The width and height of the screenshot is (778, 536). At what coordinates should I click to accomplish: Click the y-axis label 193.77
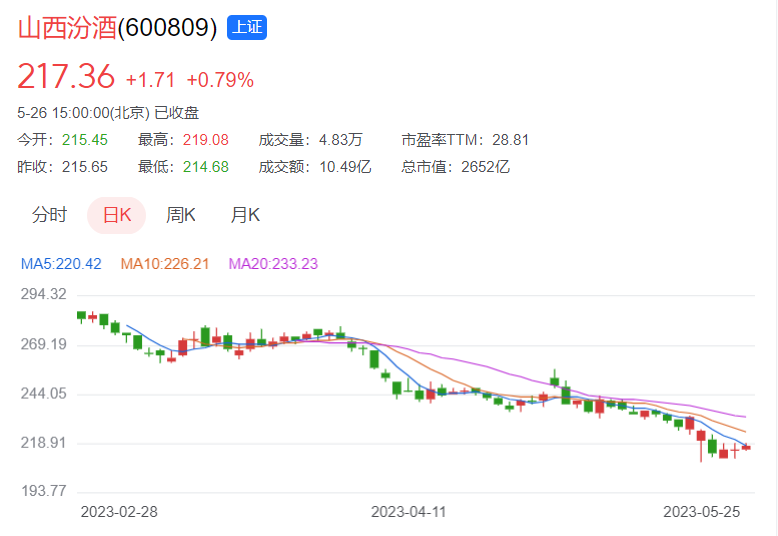click(x=44, y=491)
